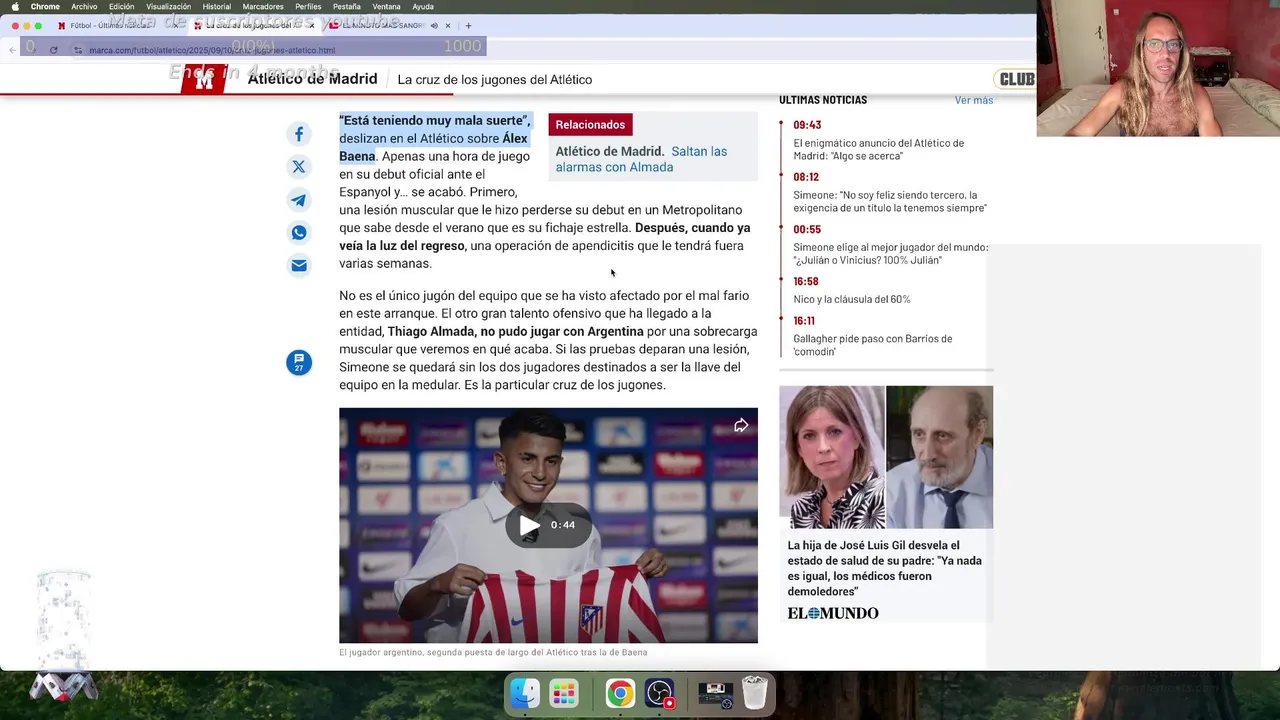This screenshot has height=720, width=1280.
Task: Open the minimized OBS window in Dock
Action: [716, 693]
